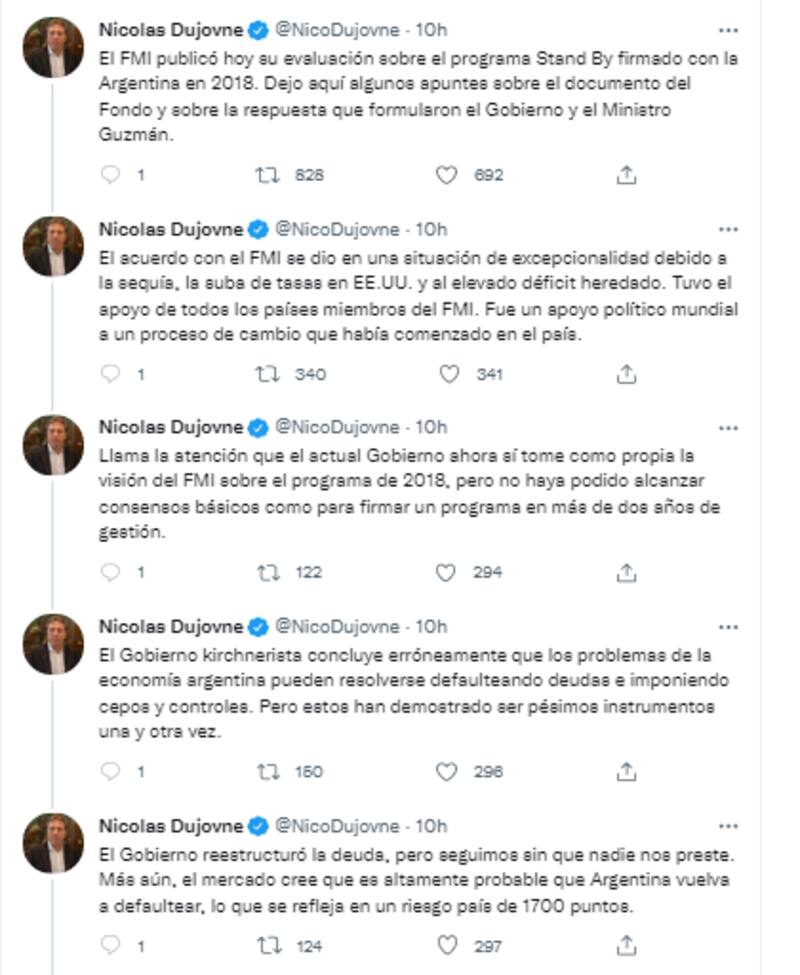Open profile avatar on the third tweet

tap(55, 446)
